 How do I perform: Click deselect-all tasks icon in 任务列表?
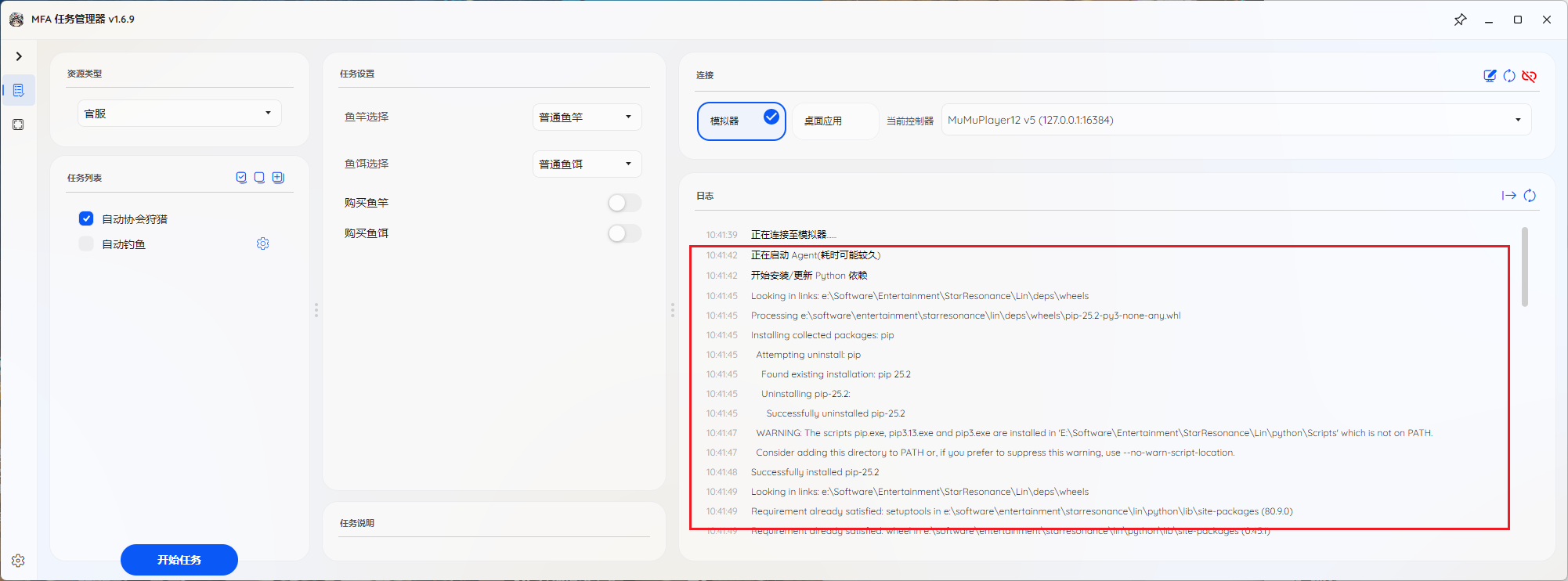pos(259,178)
